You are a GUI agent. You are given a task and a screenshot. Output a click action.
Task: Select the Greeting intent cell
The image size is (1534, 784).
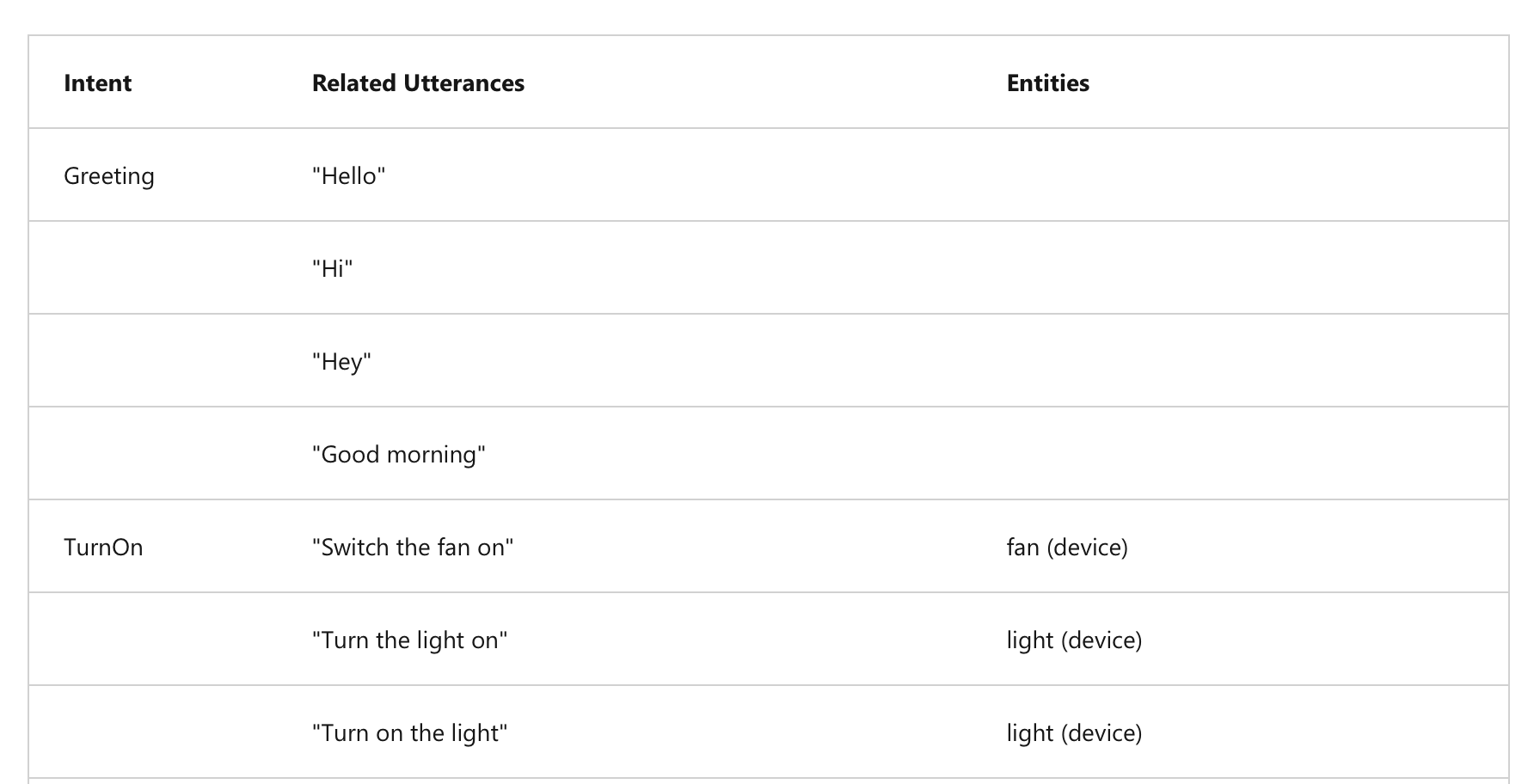(109, 176)
